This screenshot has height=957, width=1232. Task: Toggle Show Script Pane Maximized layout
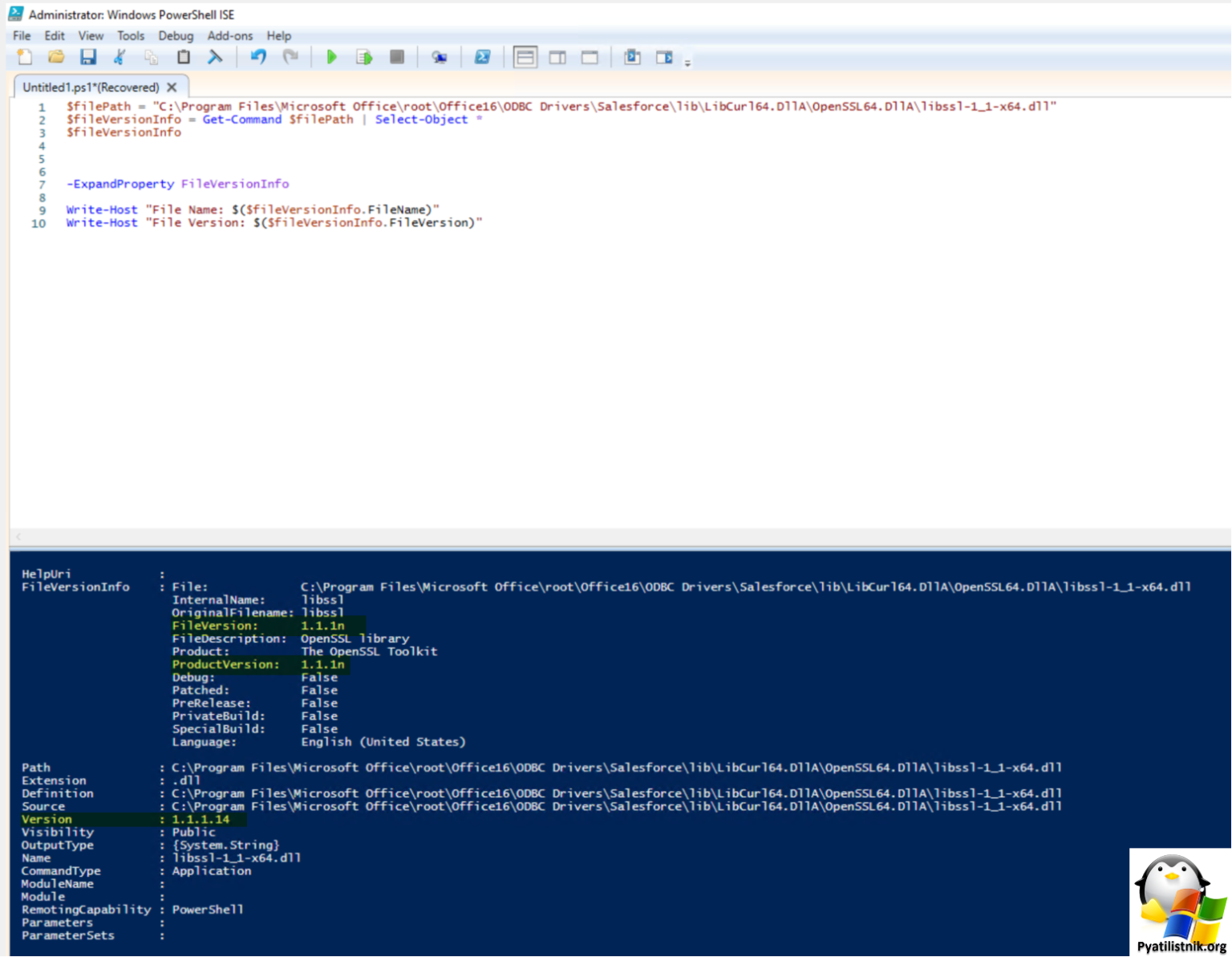click(x=590, y=57)
